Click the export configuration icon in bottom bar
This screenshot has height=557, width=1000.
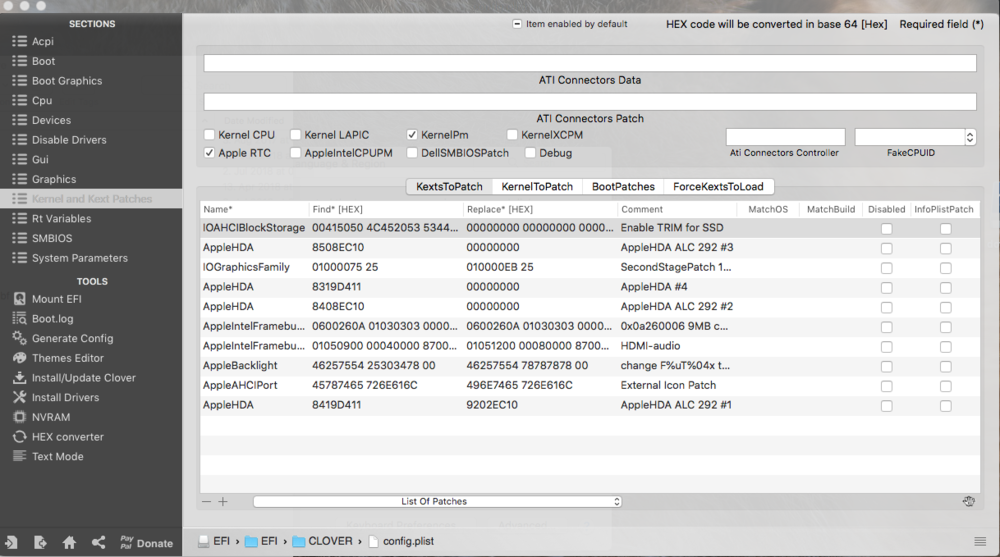point(40,543)
